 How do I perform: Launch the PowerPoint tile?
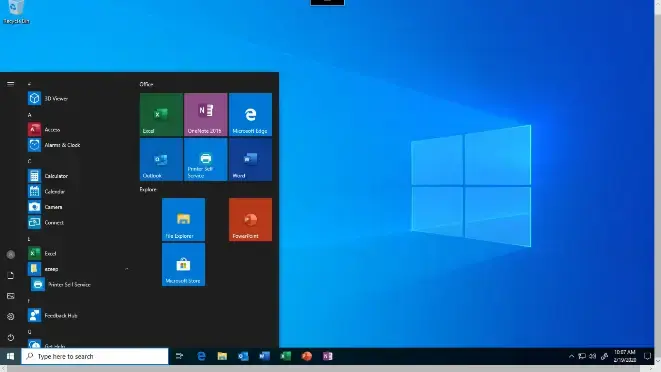pyautogui.click(x=250, y=220)
